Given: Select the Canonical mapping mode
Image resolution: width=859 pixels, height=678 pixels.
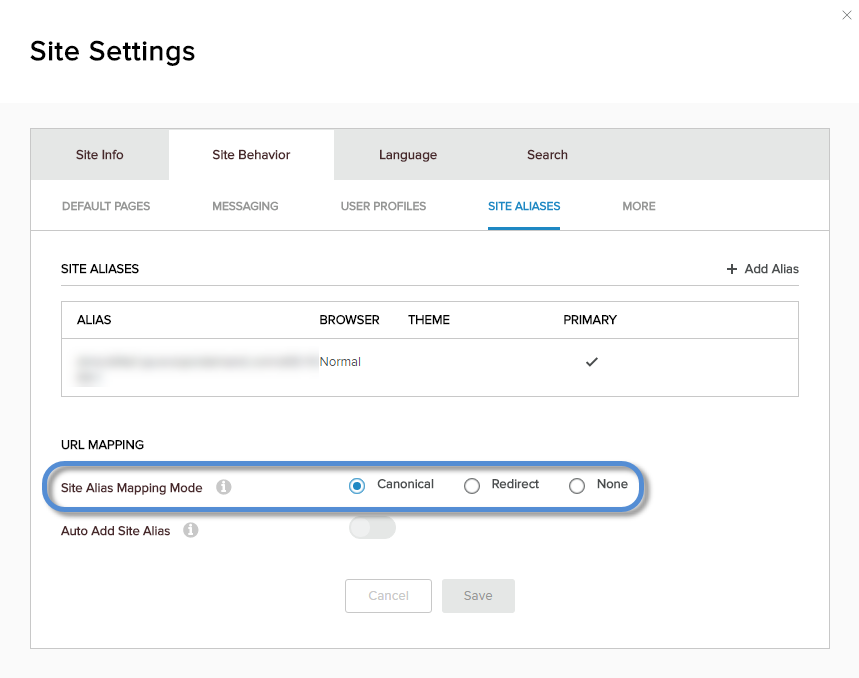Looking at the screenshot, I should (357, 485).
